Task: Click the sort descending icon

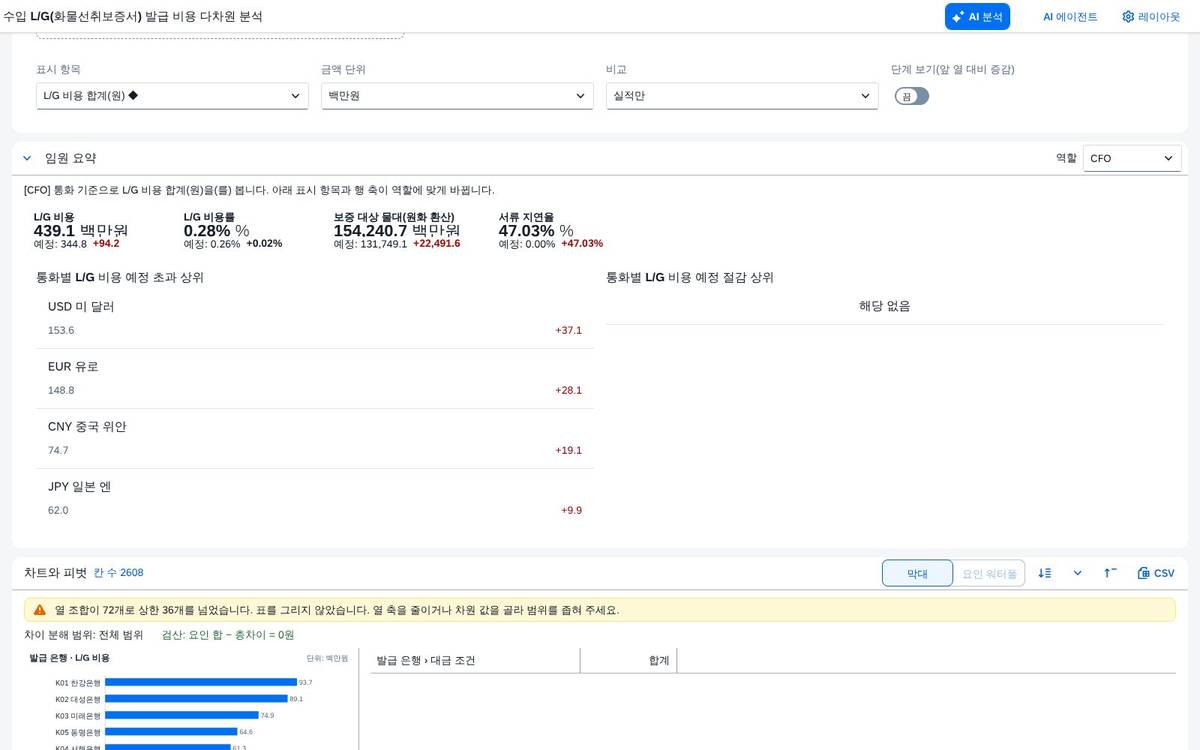Action: coord(1045,573)
